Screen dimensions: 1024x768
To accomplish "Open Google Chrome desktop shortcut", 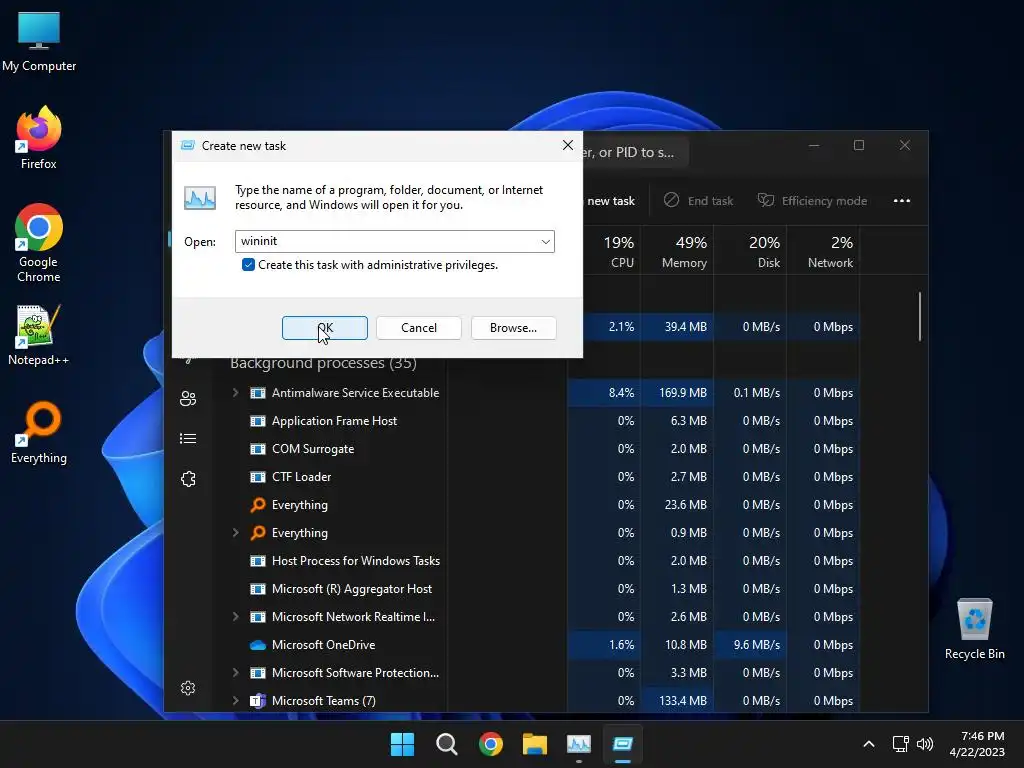I will click(39, 243).
